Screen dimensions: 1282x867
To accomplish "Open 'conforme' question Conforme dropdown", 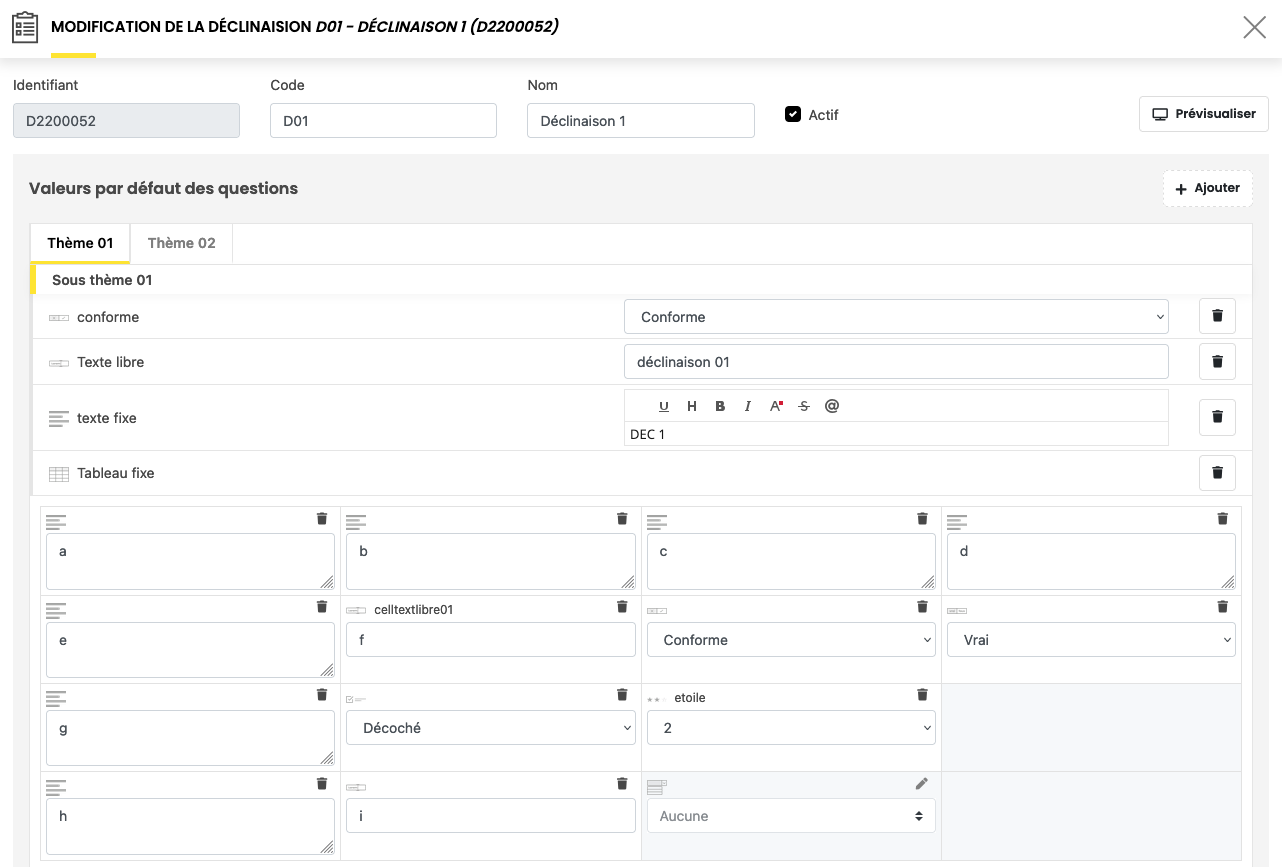I will pos(896,317).
